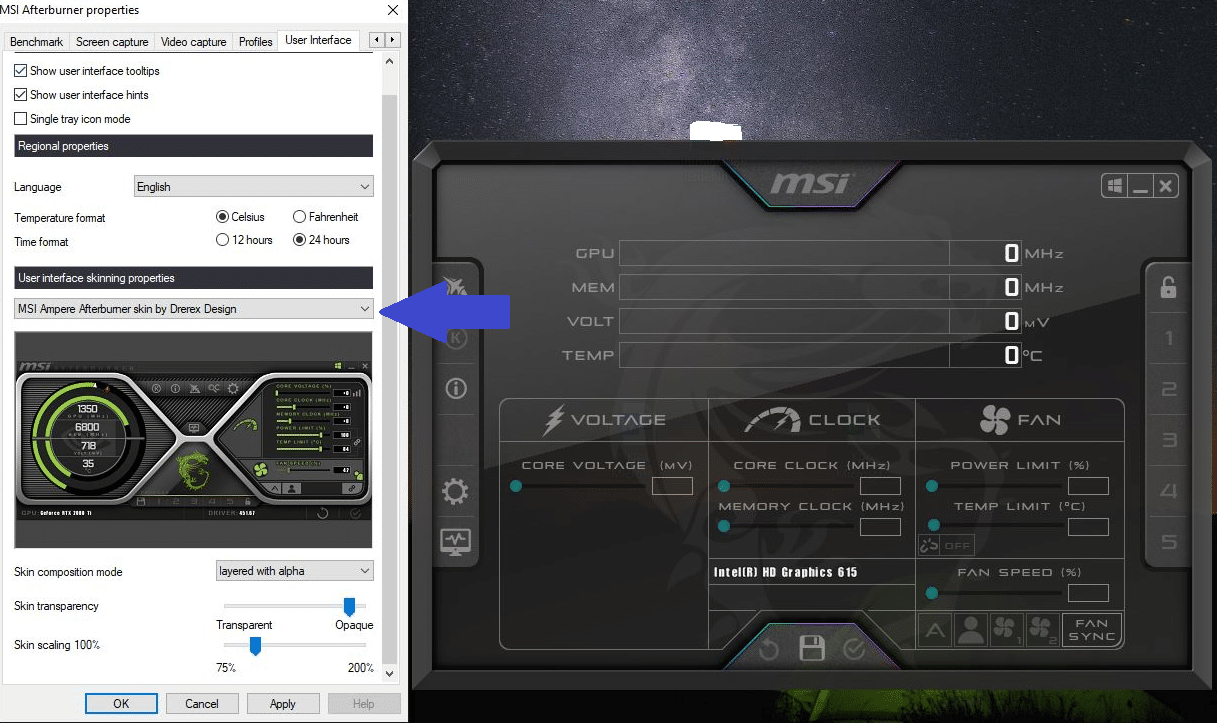Click the Memory Clock value field
This screenshot has height=723, width=1217.
[880, 527]
